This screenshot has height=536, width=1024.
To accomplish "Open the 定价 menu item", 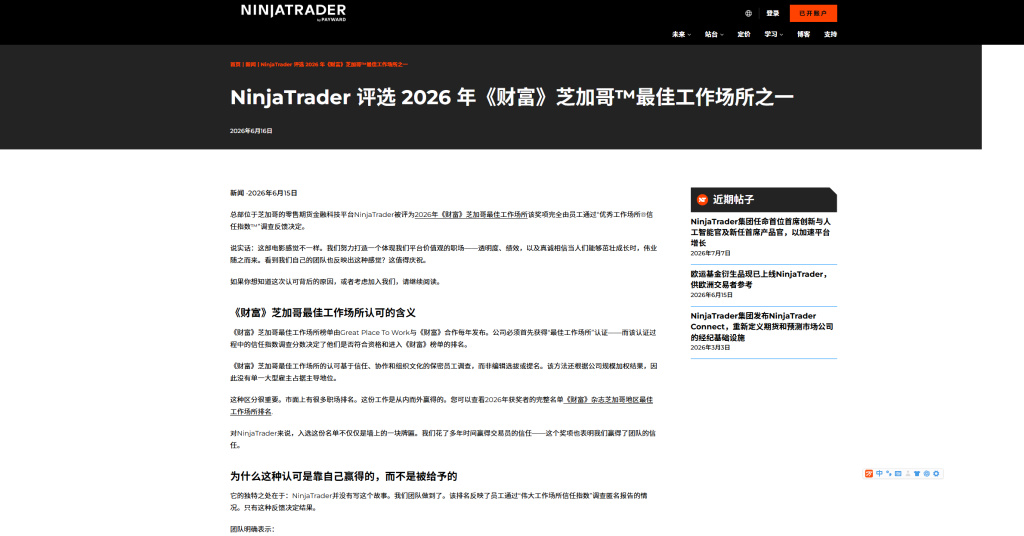I will 744,35.
